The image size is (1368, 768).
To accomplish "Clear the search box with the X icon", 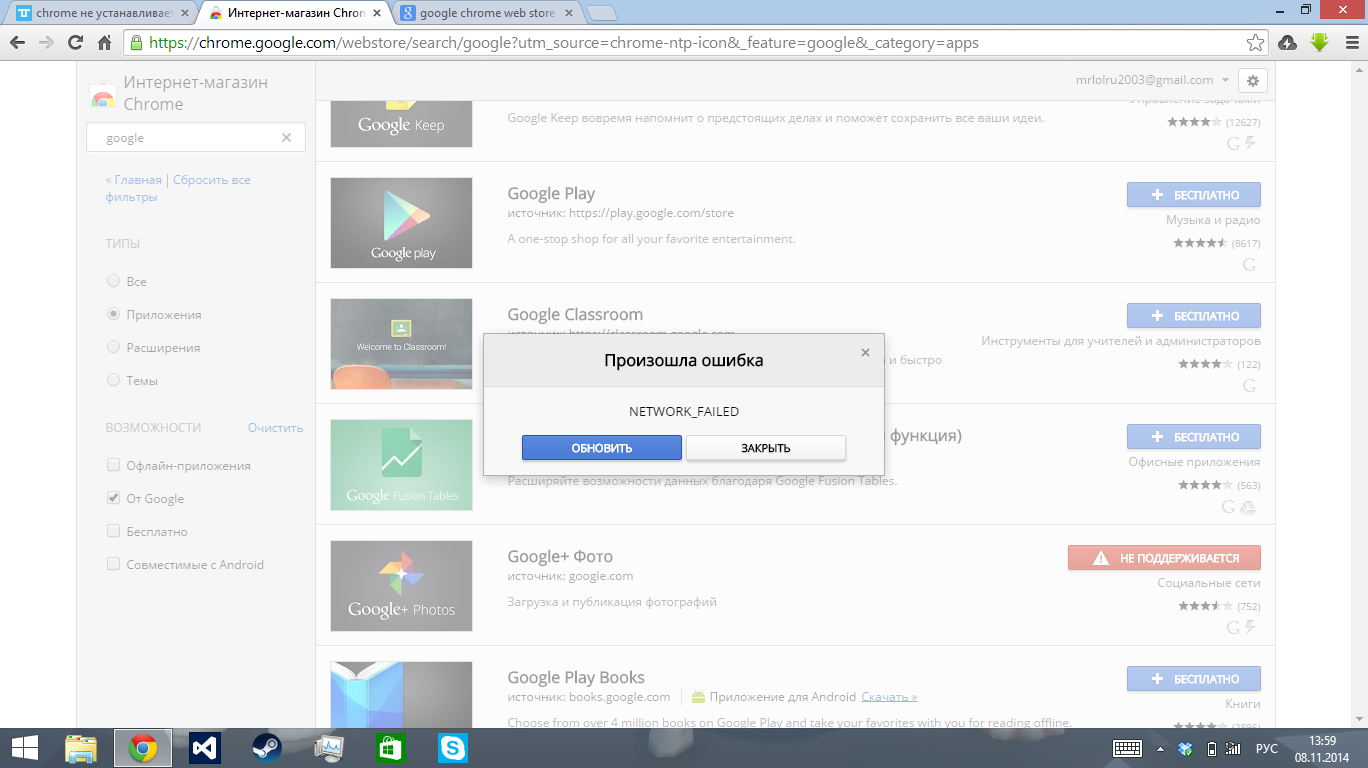I will [286, 138].
